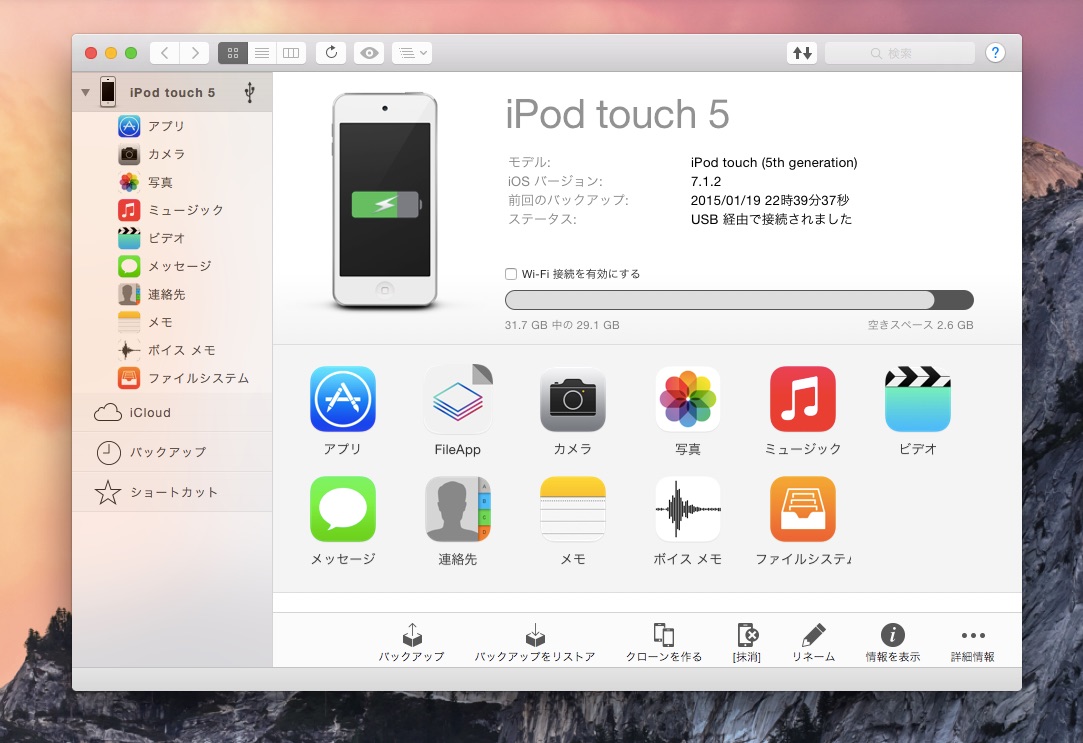Select ファイルシステム in the sidebar

(173, 378)
